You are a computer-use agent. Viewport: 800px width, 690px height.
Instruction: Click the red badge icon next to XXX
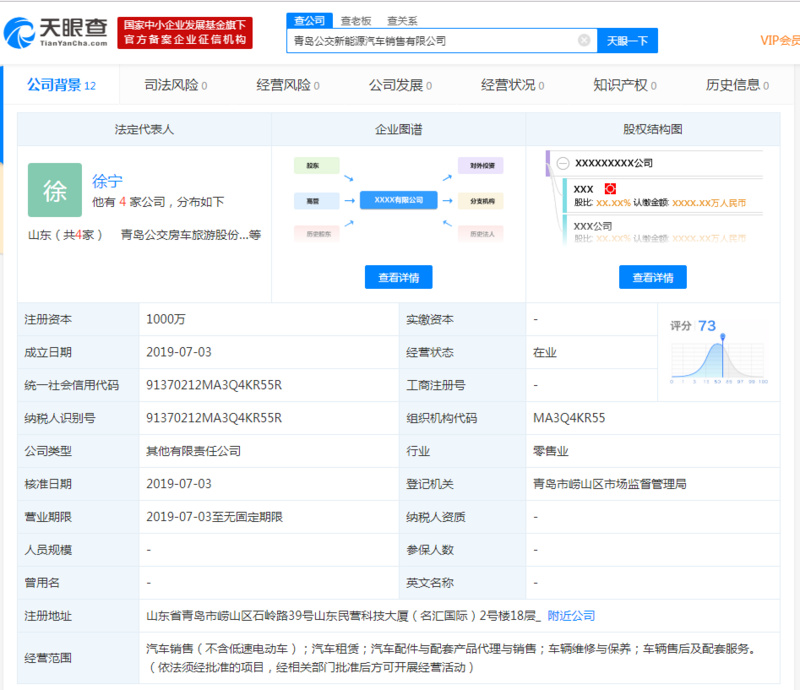point(610,189)
